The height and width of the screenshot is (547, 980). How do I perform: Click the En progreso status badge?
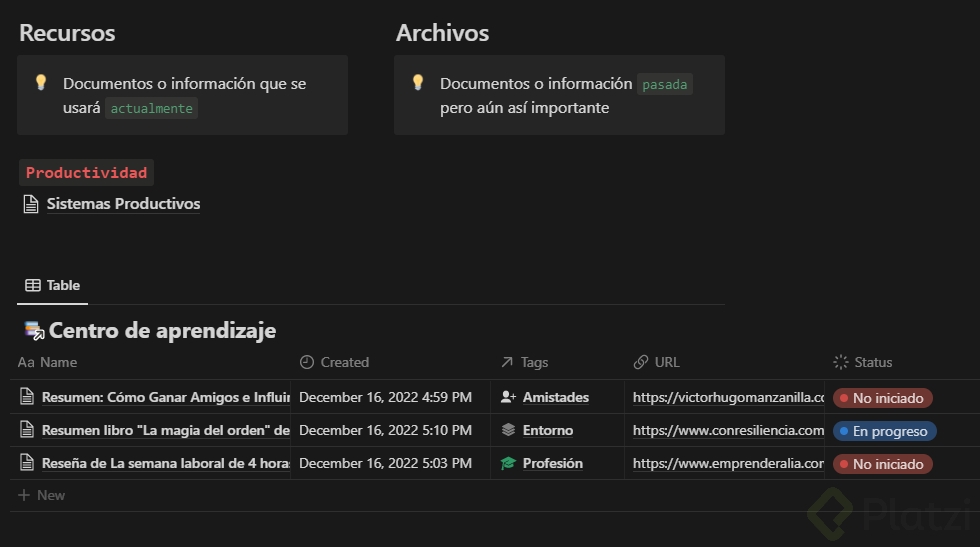click(884, 431)
